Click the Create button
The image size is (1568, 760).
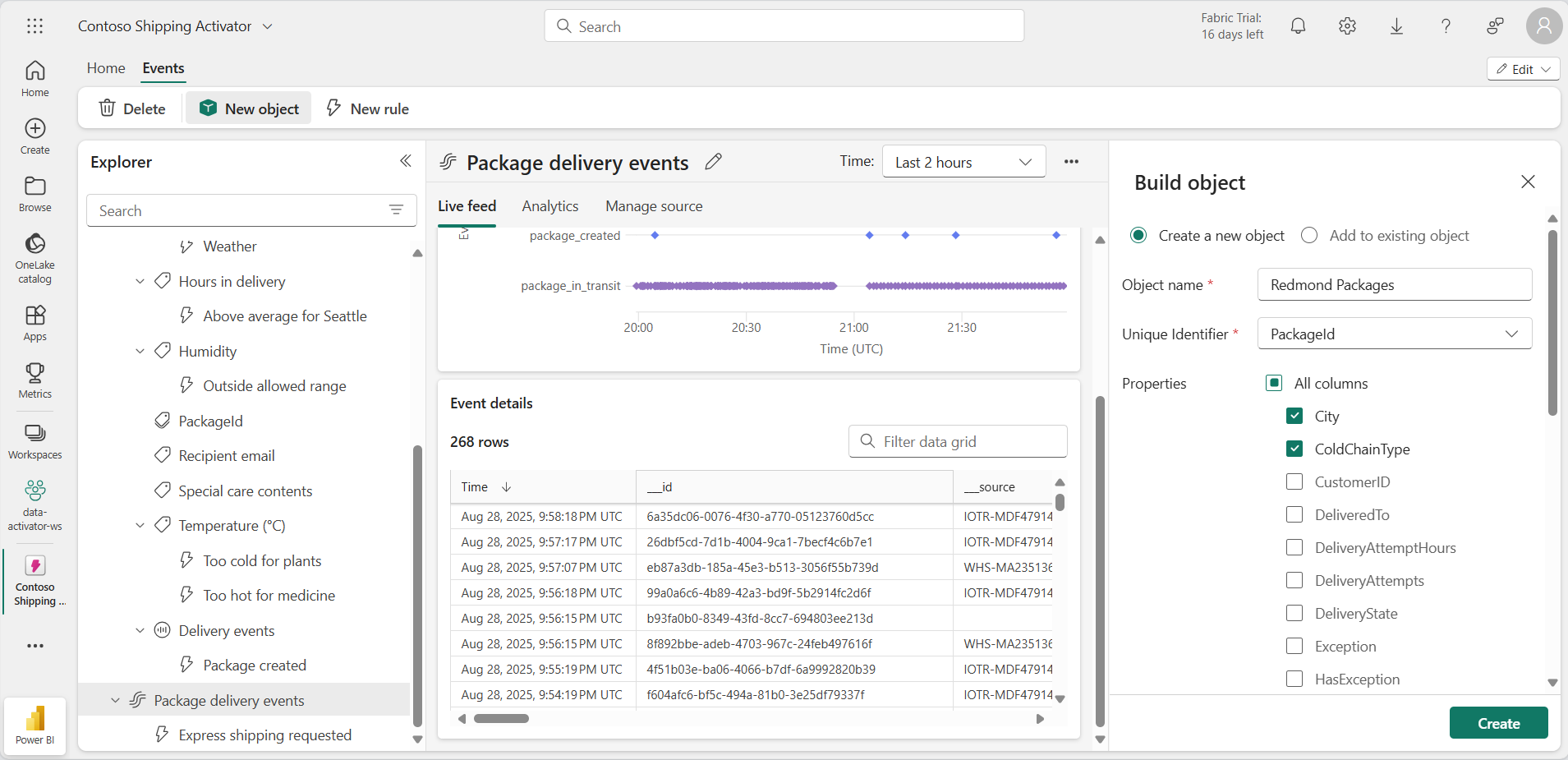click(x=1498, y=723)
